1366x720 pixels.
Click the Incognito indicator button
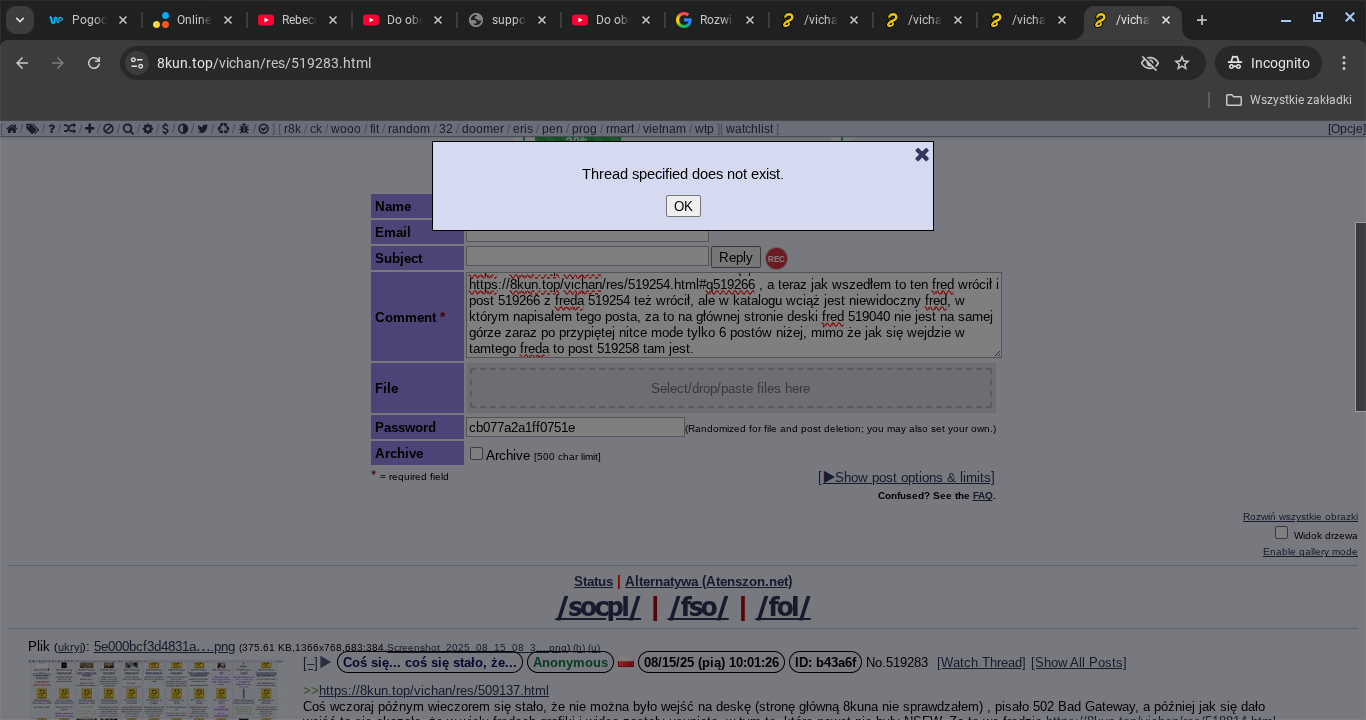[1268, 63]
